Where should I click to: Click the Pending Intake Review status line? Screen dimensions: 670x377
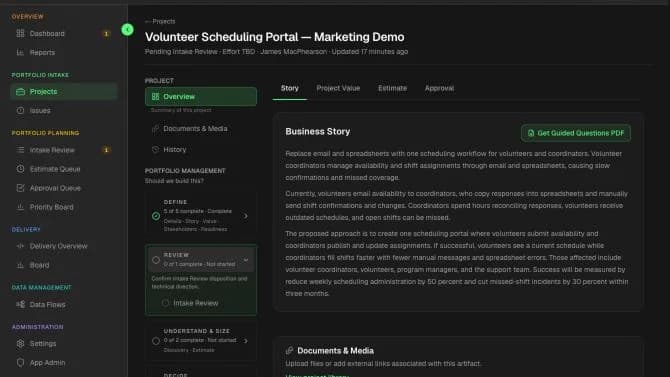point(276,51)
